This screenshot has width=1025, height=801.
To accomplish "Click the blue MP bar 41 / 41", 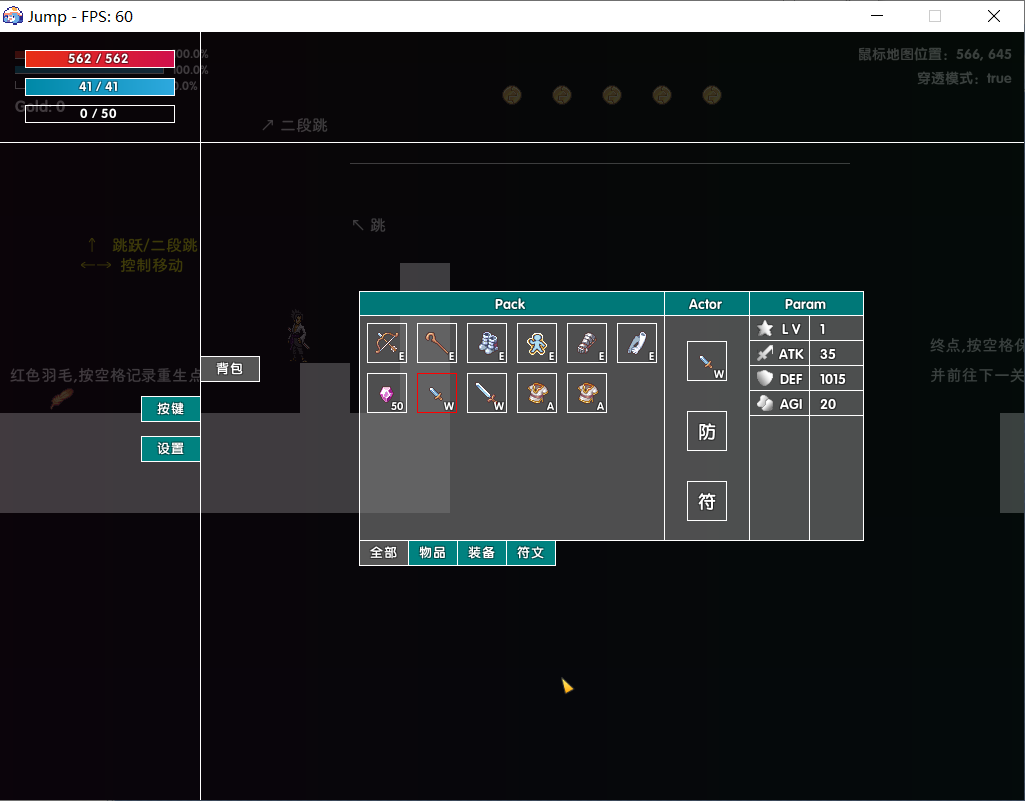I will click(x=100, y=86).
